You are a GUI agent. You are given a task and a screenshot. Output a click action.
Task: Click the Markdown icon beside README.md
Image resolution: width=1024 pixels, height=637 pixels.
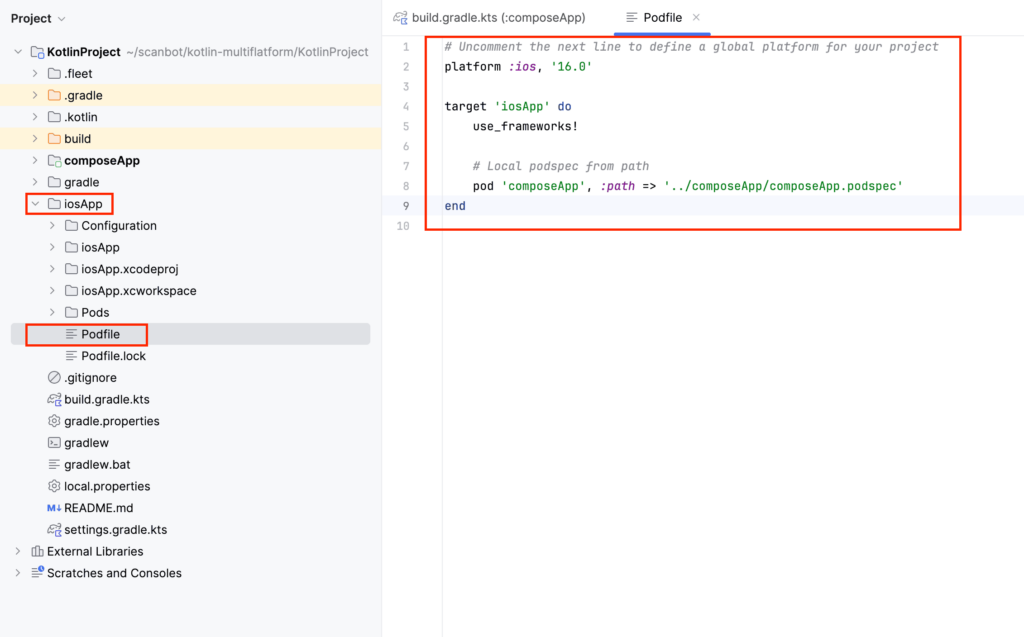tap(53, 507)
